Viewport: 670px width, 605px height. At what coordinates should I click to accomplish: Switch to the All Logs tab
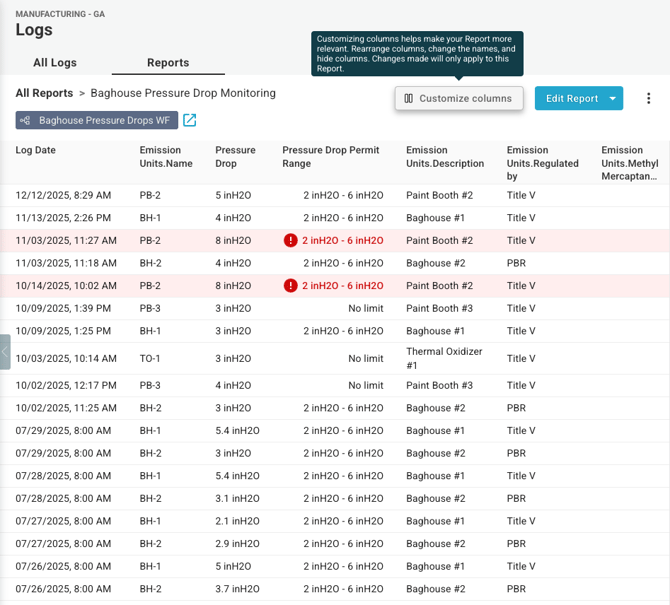coord(55,62)
